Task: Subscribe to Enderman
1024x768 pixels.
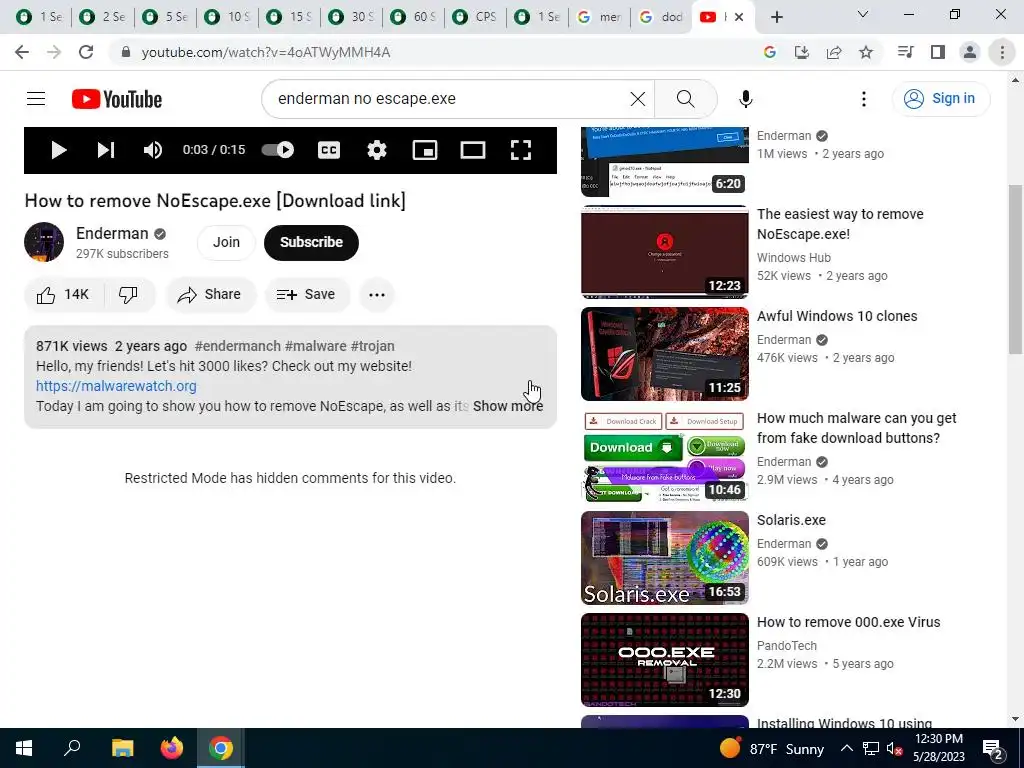Action: point(311,242)
